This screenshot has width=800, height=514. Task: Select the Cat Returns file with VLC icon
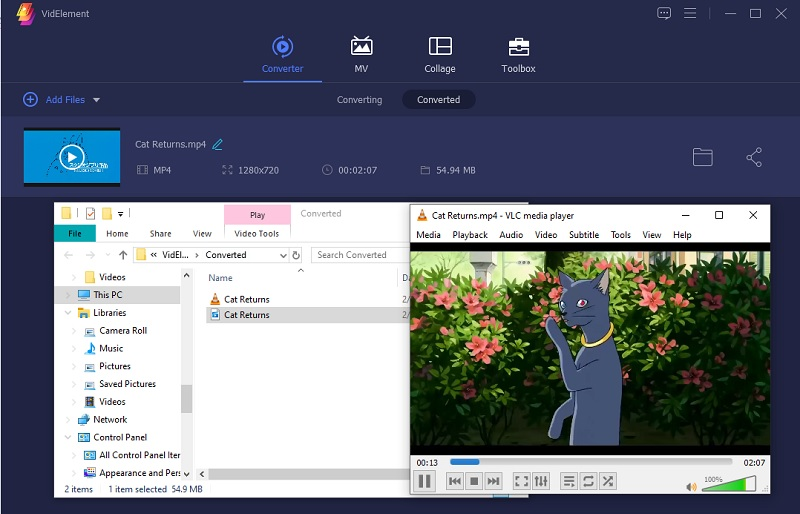pyautogui.click(x=246, y=299)
